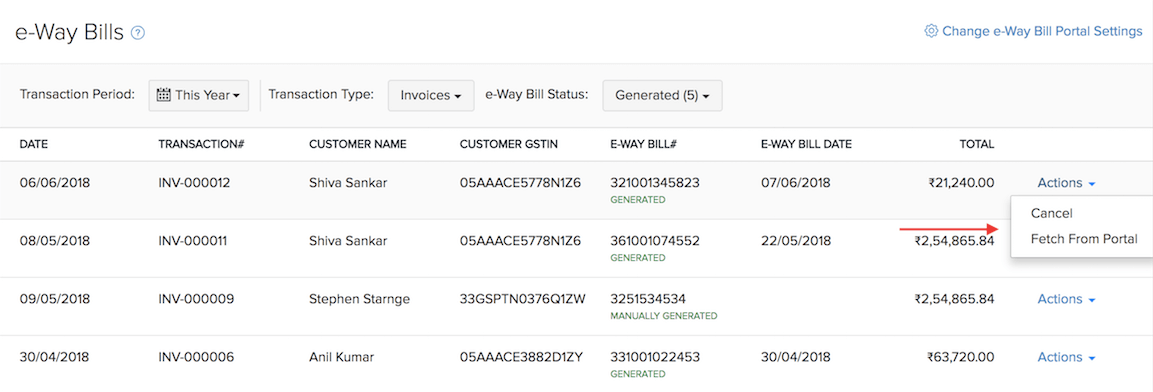The height and width of the screenshot is (392, 1153).
Task: Click the total ₹63,720.00
Action: [961, 357]
